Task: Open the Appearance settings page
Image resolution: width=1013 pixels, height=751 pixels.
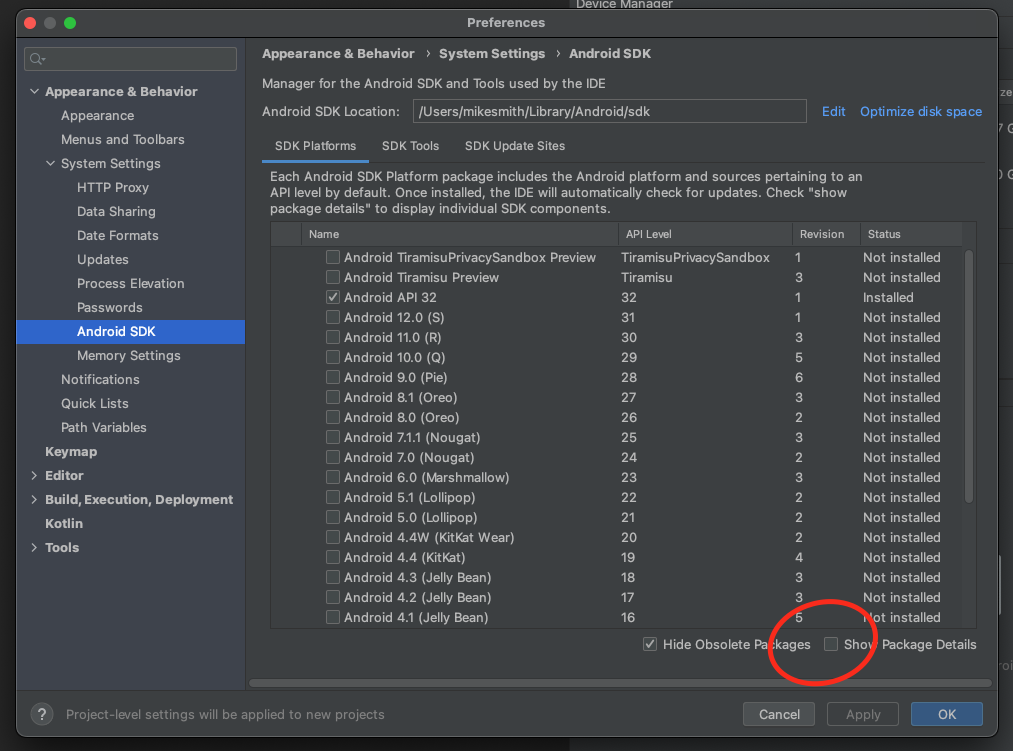Action: coord(98,116)
